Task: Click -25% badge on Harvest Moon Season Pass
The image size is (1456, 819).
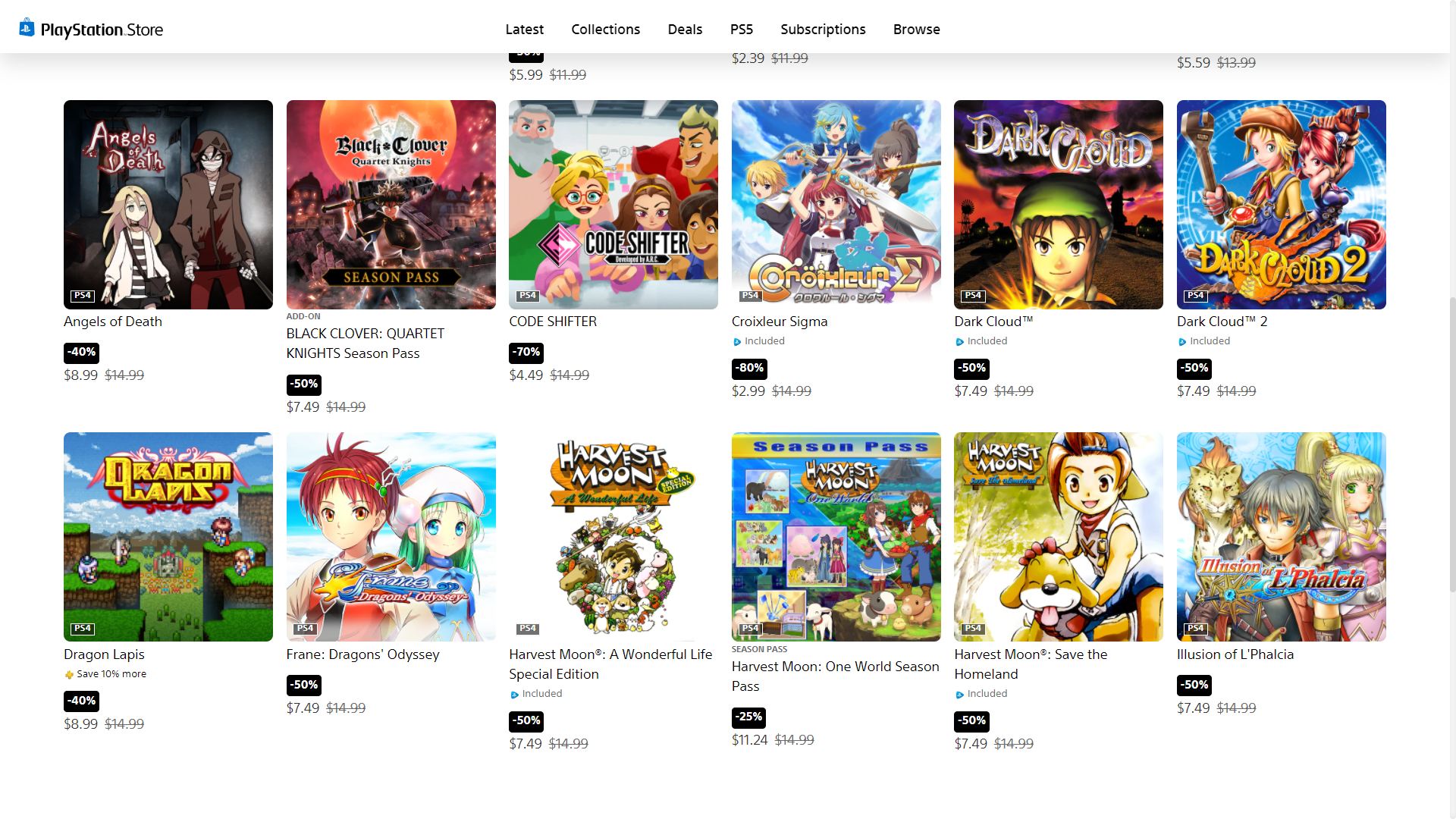Action: tap(748, 717)
